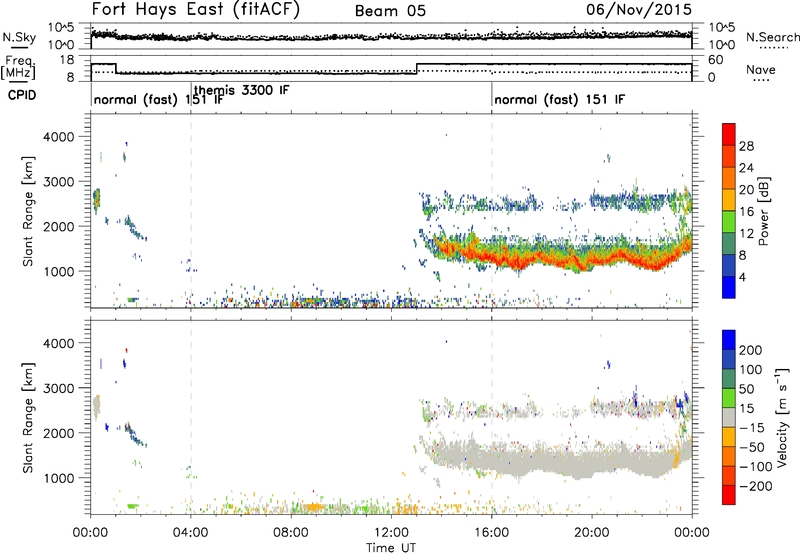Click the 'Freq. [MHz]' label
800x554 pixels.
pyautogui.click(x=18, y=68)
